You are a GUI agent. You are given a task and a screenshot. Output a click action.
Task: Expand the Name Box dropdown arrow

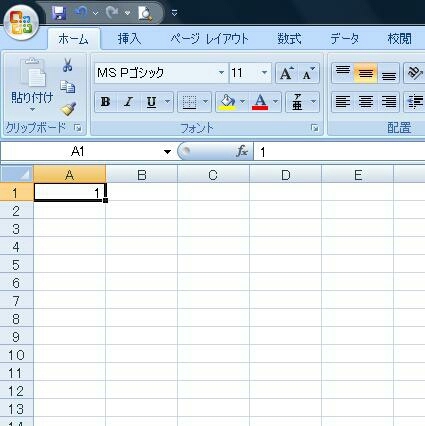pyautogui.click(x=167, y=152)
